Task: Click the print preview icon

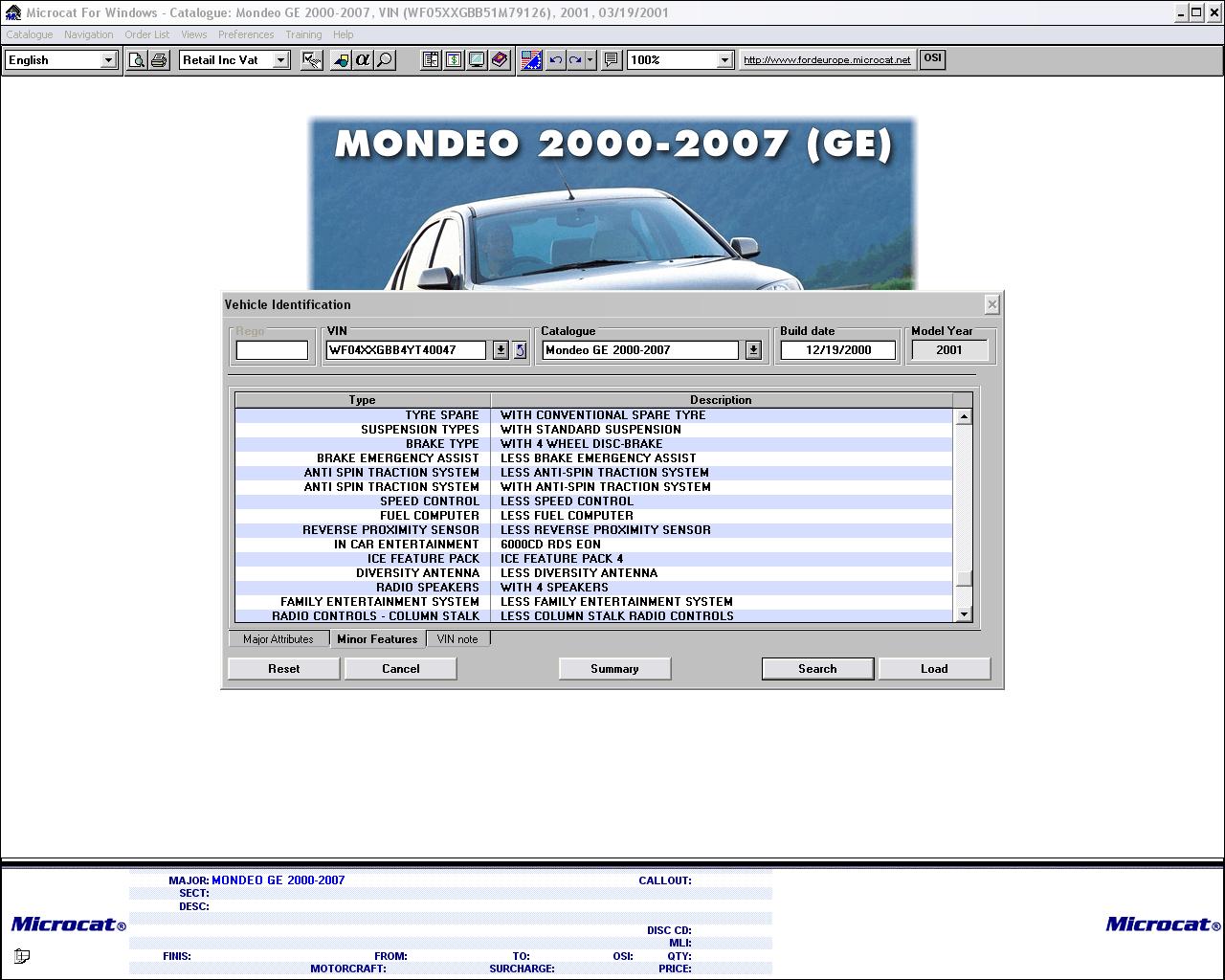Action: (x=138, y=60)
